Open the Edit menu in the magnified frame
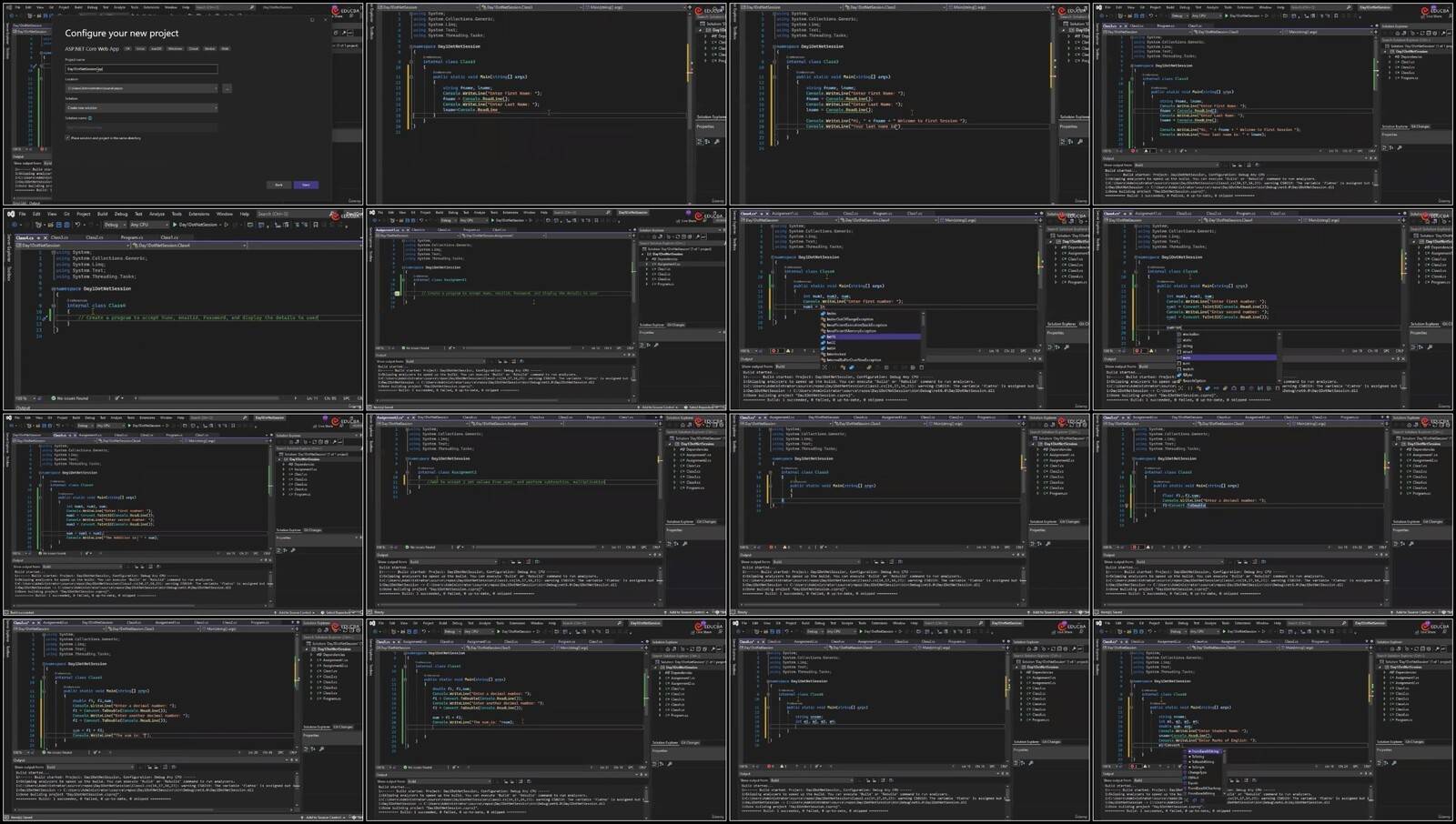The height and width of the screenshot is (824, 1456). 36,215
